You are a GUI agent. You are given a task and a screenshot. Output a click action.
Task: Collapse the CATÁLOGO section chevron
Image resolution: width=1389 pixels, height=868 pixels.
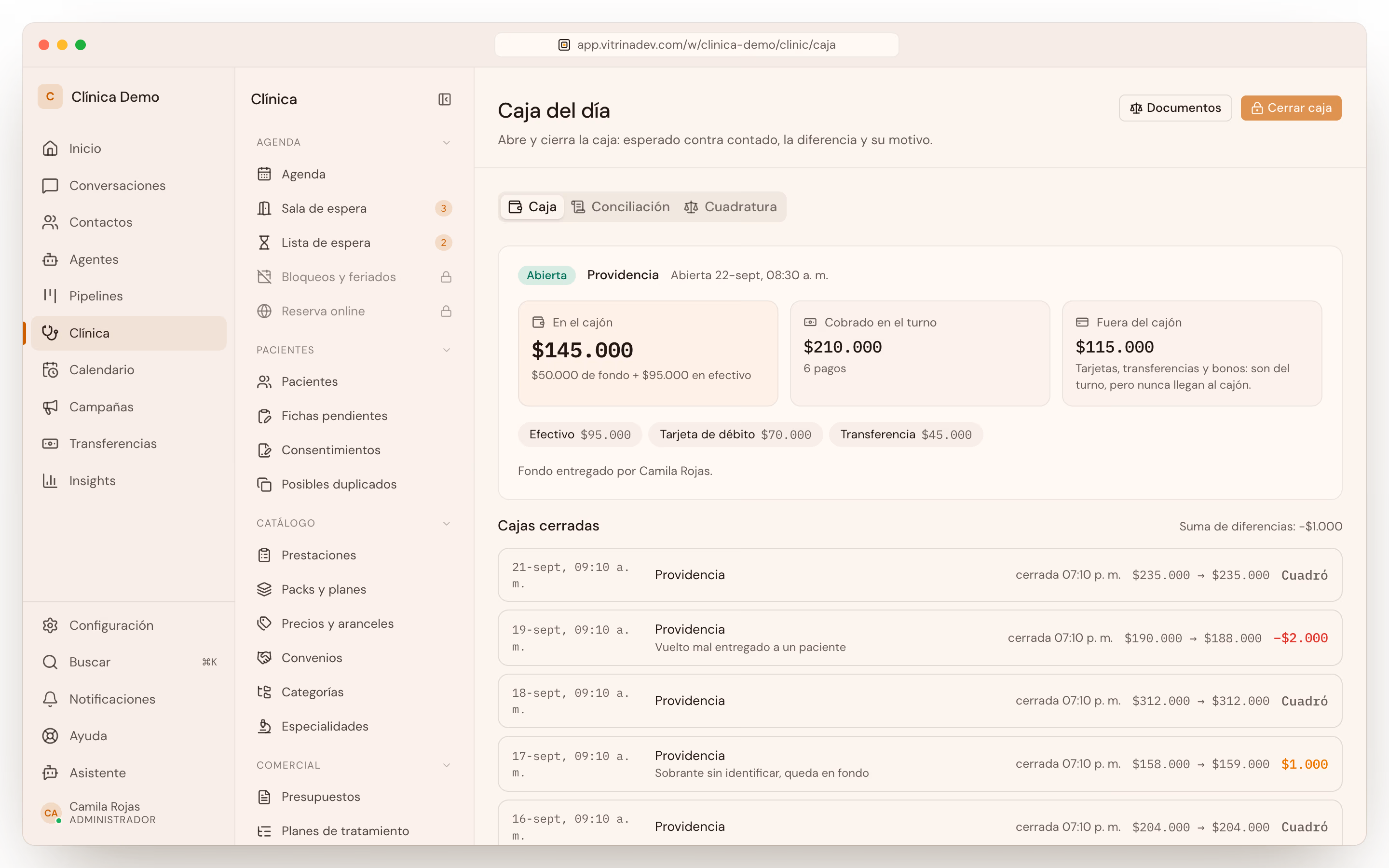pos(447,524)
